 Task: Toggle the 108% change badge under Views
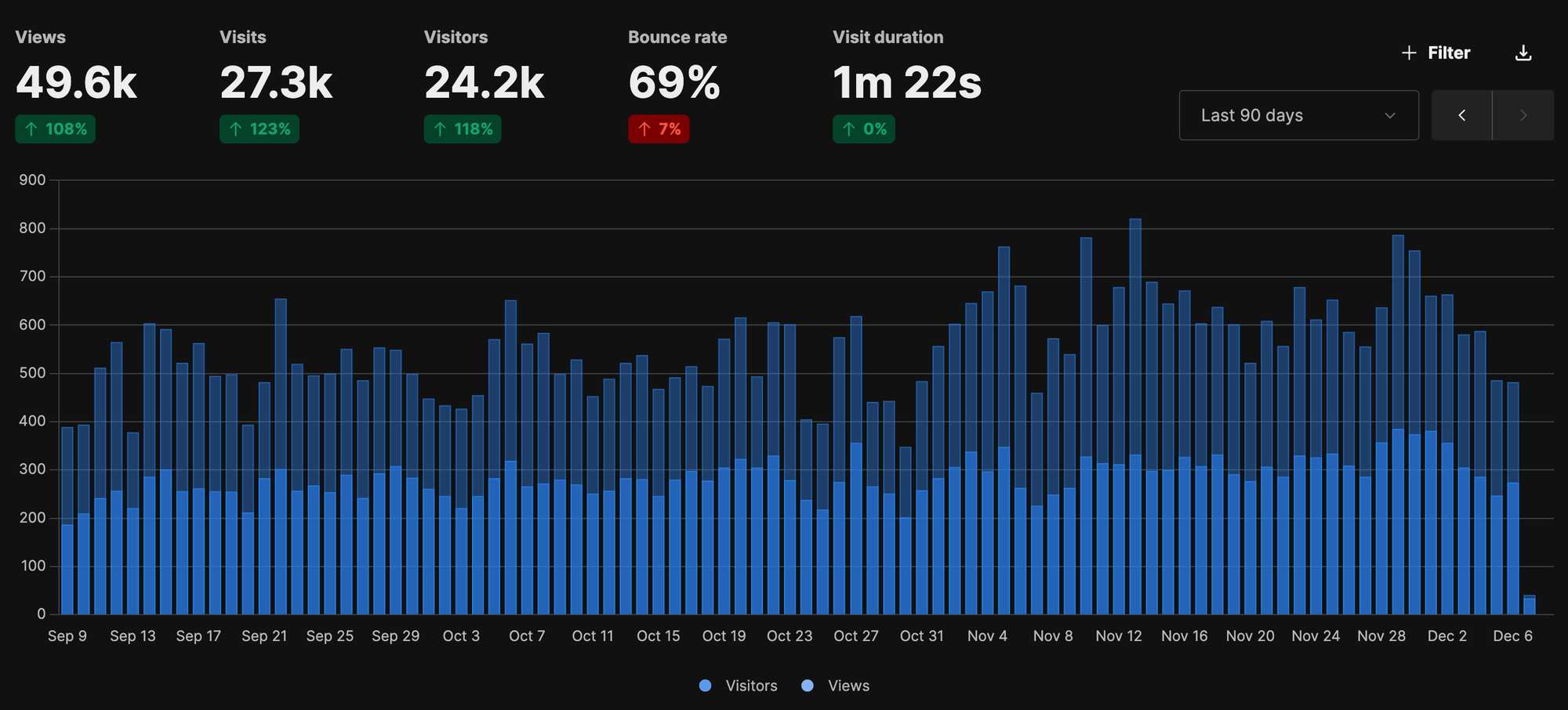pyautogui.click(x=55, y=129)
